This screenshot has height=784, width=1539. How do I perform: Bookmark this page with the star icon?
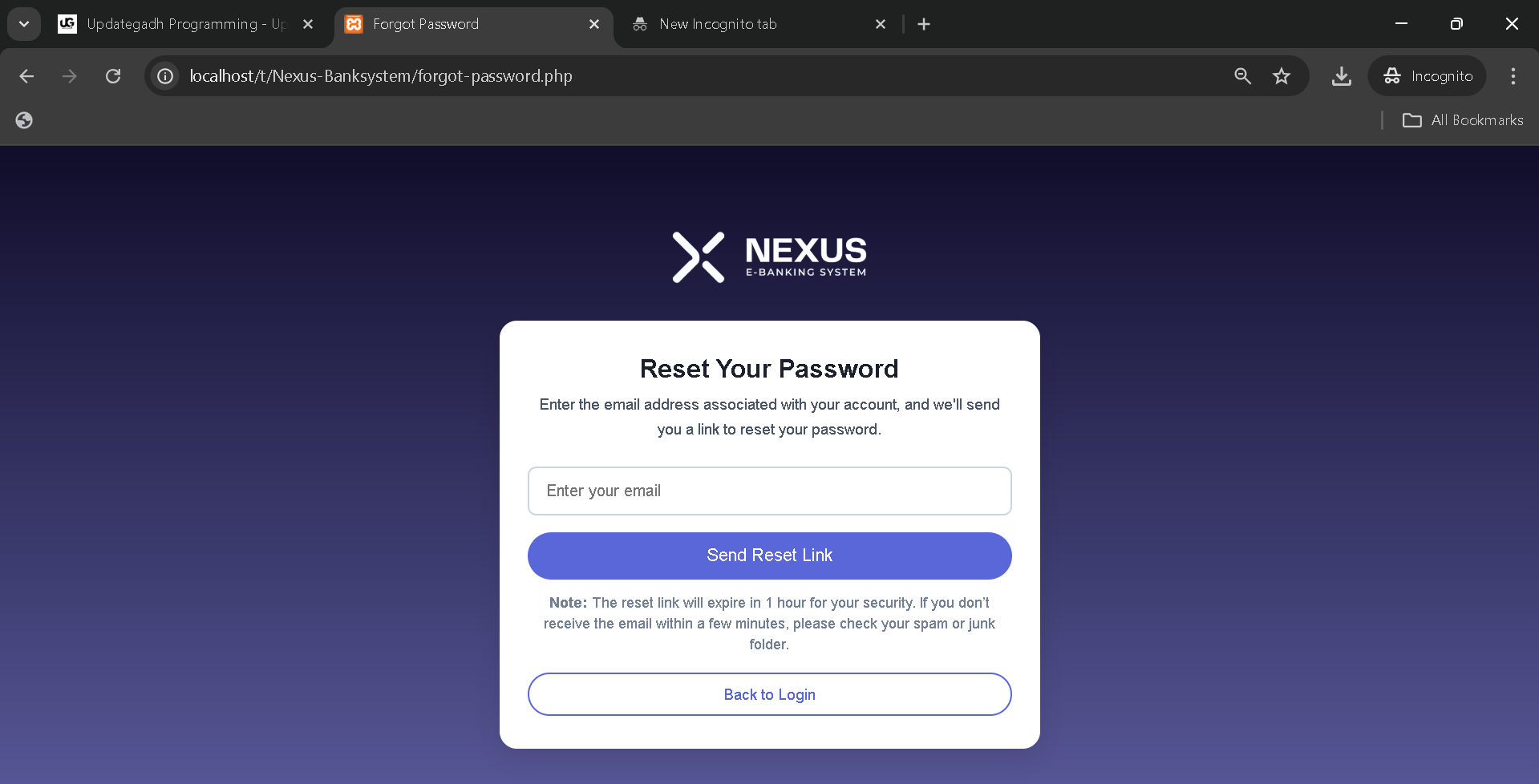click(x=1282, y=76)
